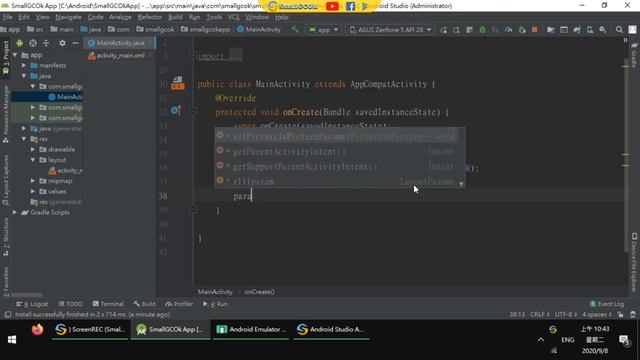Select res (generated) in tree
640x360 pixels.
point(56,202)
